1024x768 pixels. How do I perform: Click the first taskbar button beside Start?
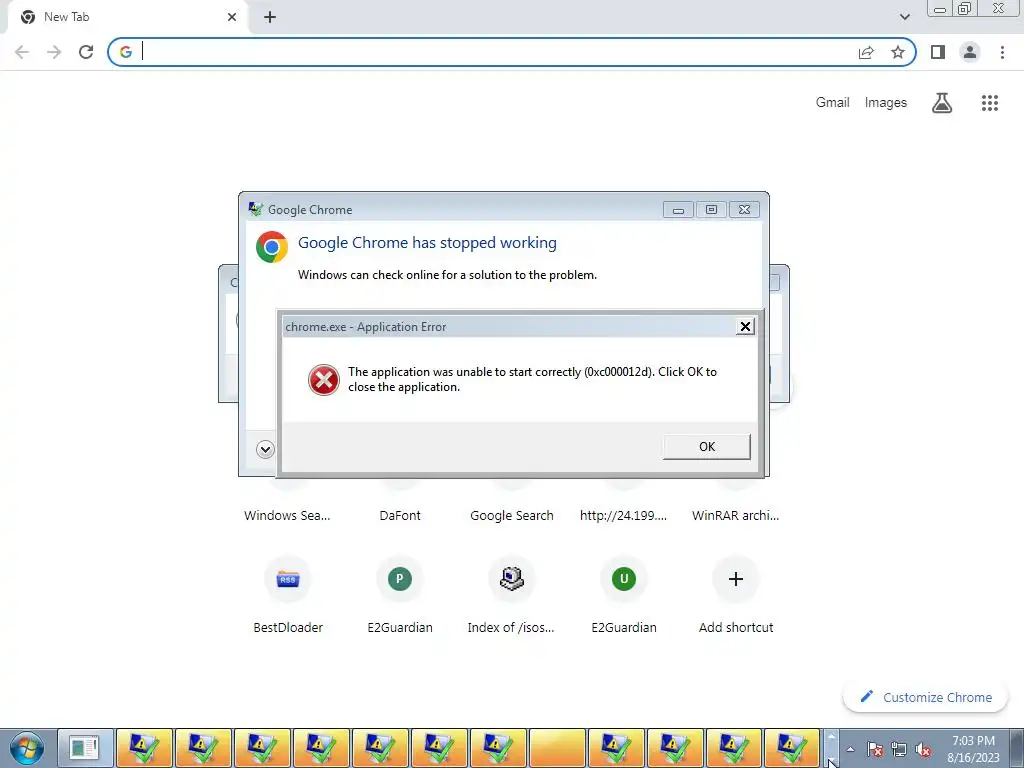85,748
